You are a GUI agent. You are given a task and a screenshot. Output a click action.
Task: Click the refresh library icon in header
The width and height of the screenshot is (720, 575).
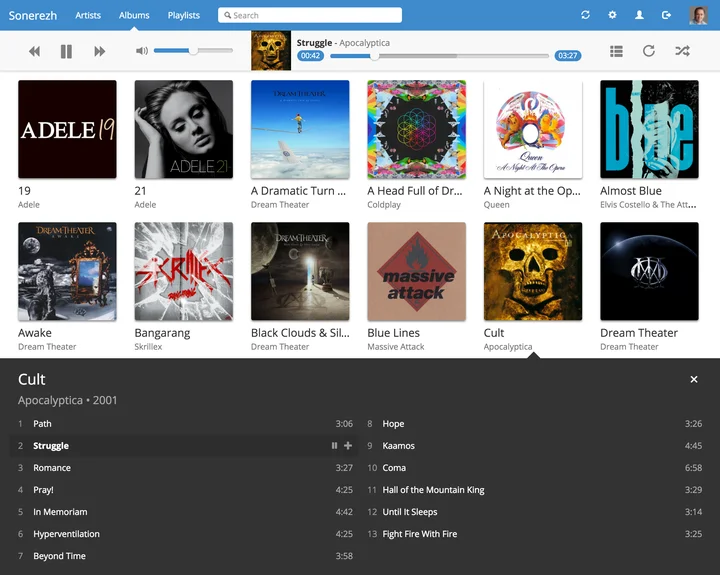pos(585,15)
